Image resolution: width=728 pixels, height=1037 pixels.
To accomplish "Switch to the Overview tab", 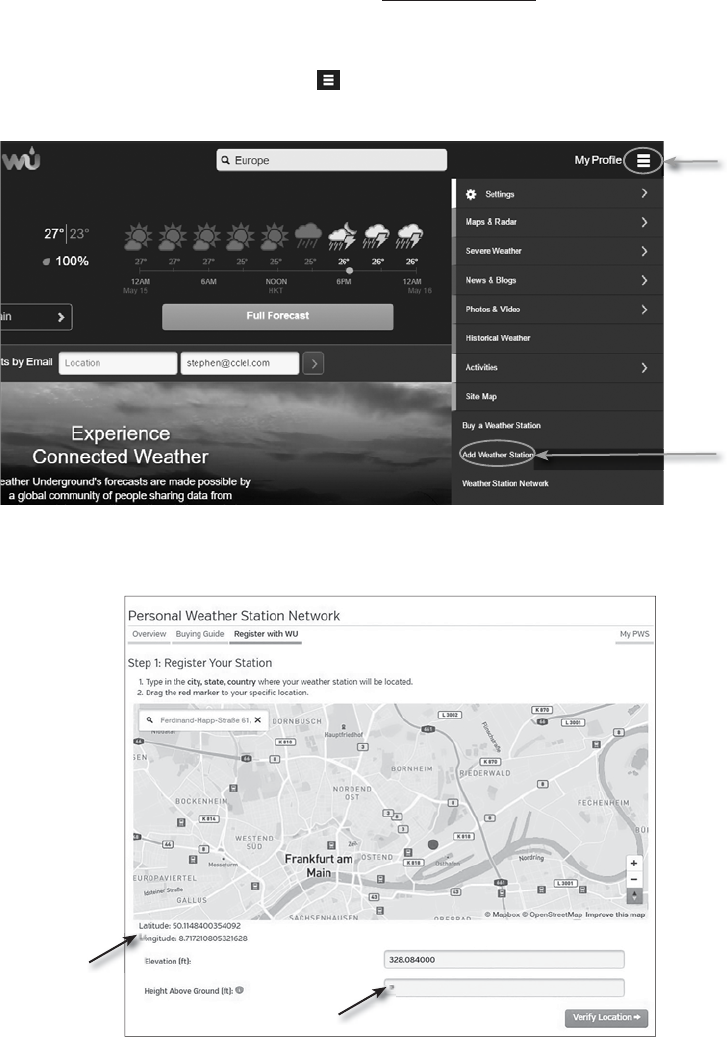I will [149, 634].
